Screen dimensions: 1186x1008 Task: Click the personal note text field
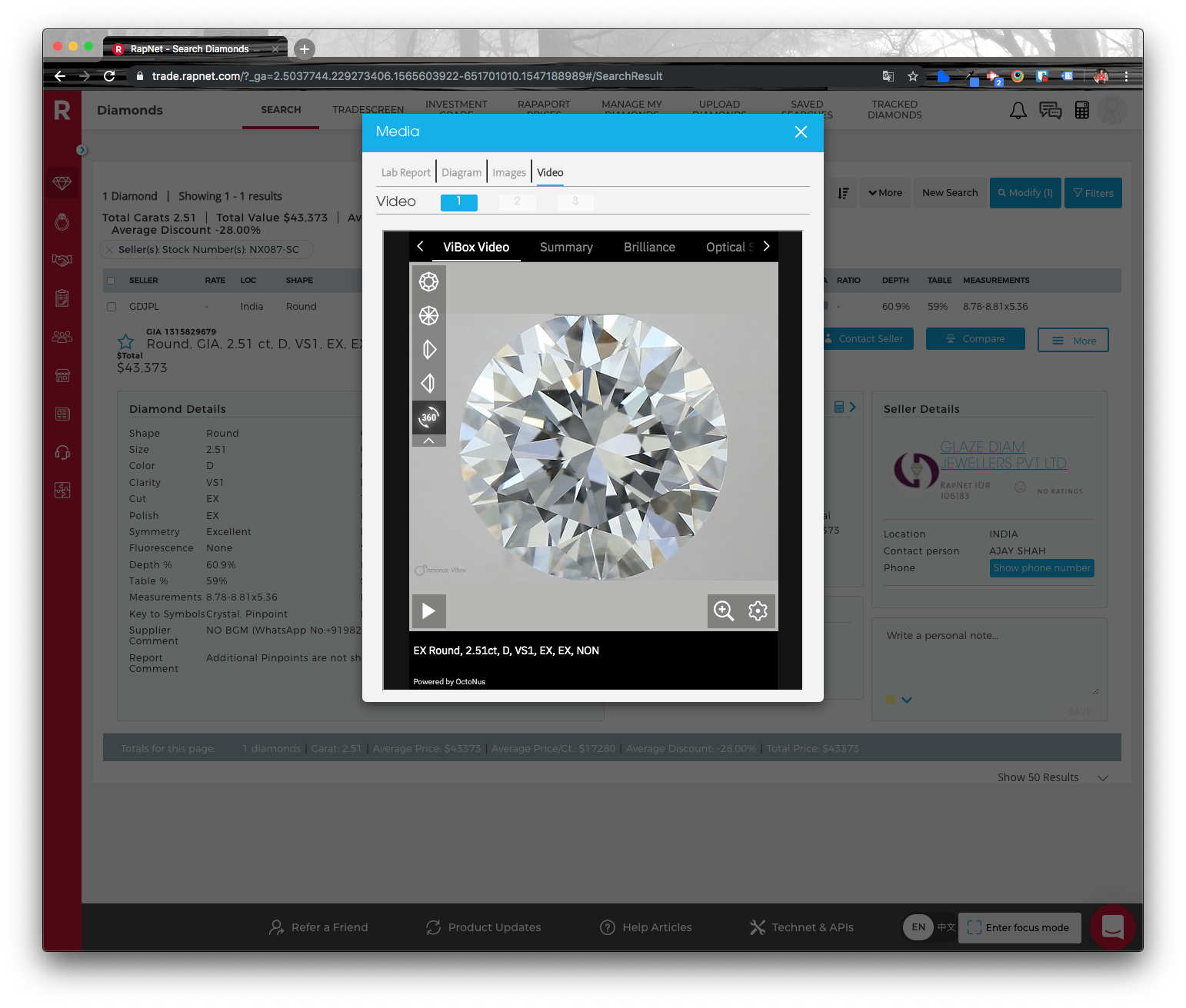[x=990, y=661]
